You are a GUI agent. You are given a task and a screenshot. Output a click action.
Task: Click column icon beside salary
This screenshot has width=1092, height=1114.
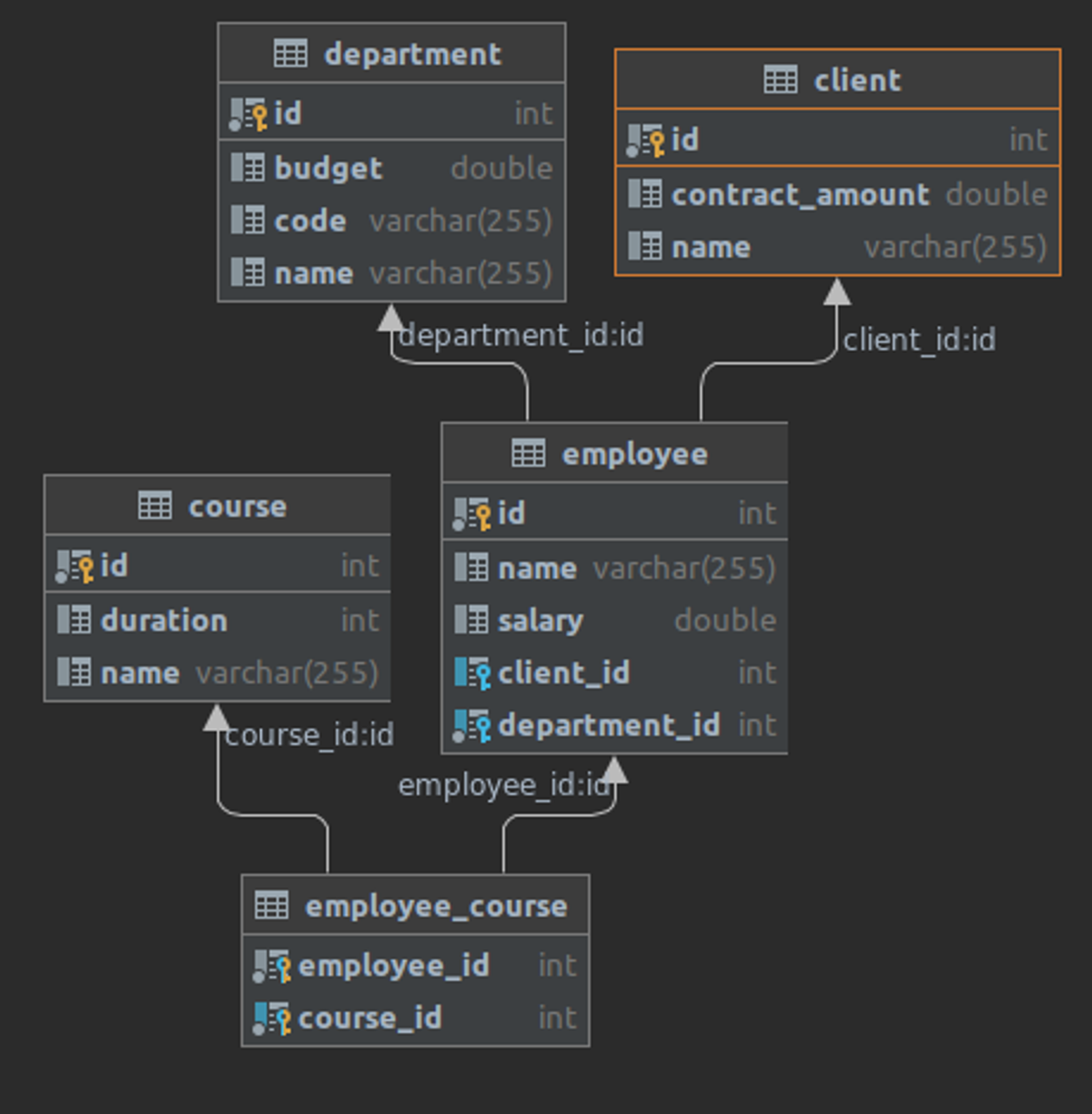click(x=471, y=620)
